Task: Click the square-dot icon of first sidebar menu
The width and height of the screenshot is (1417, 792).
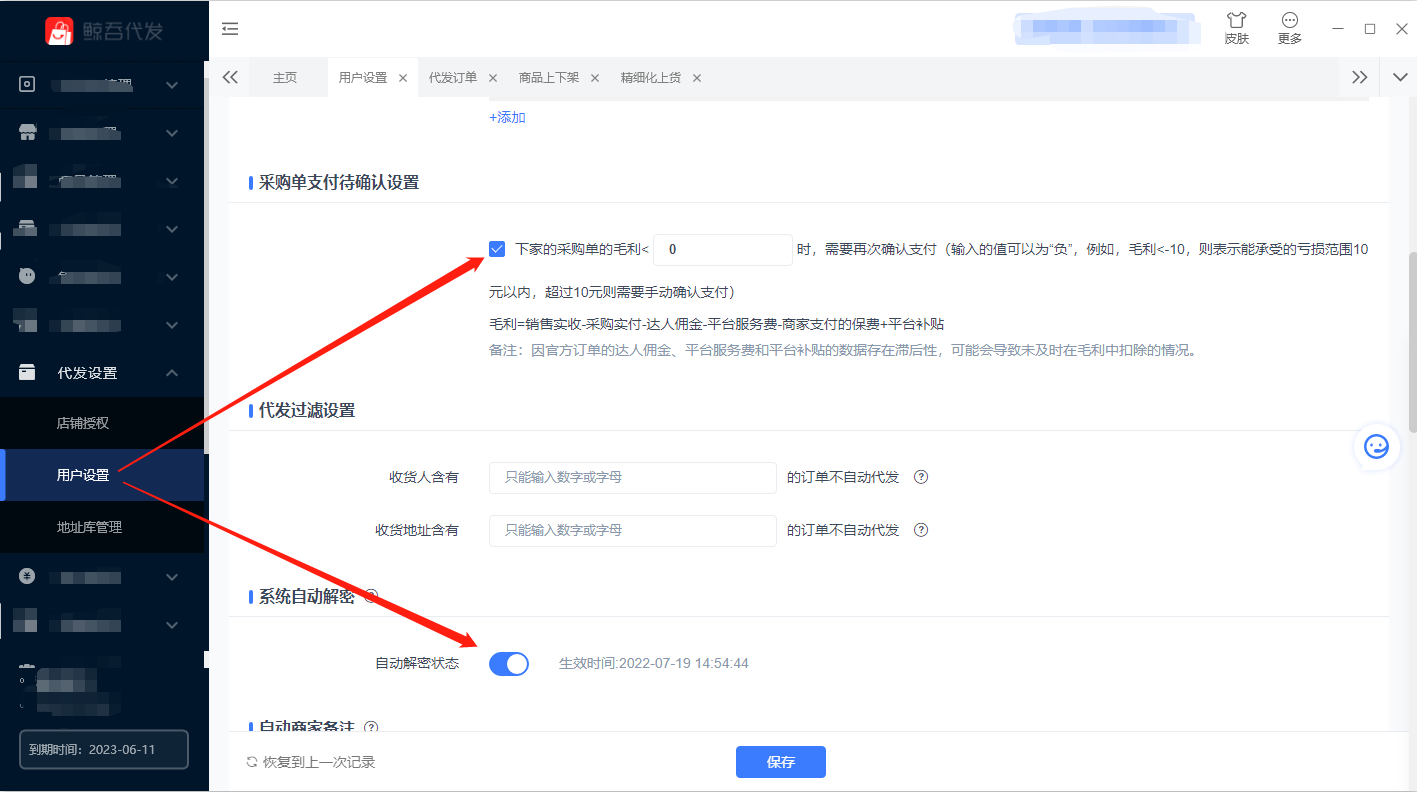Action: pyautogui.click(x=27, y=85)
